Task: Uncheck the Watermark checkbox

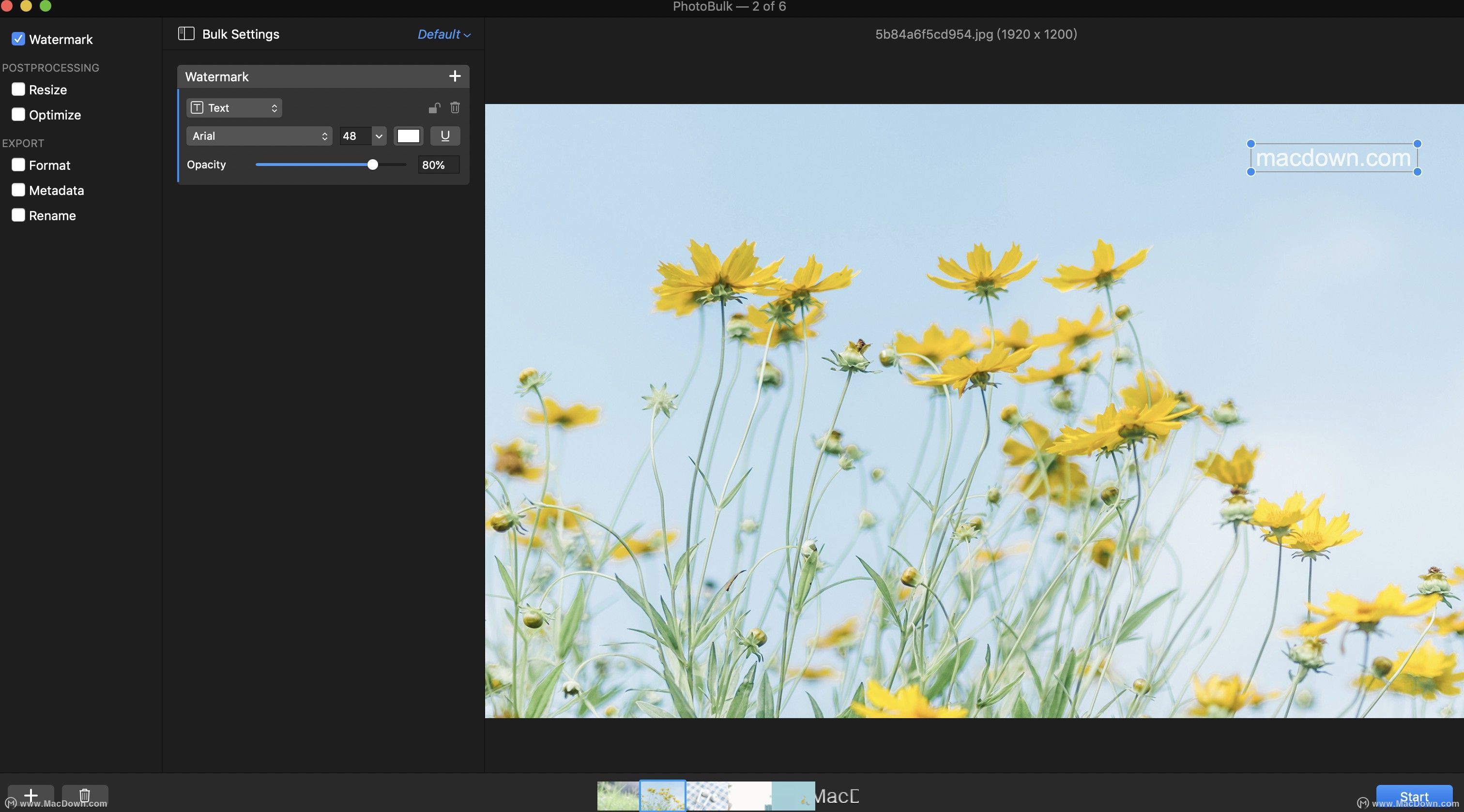Action: [18, 39]
